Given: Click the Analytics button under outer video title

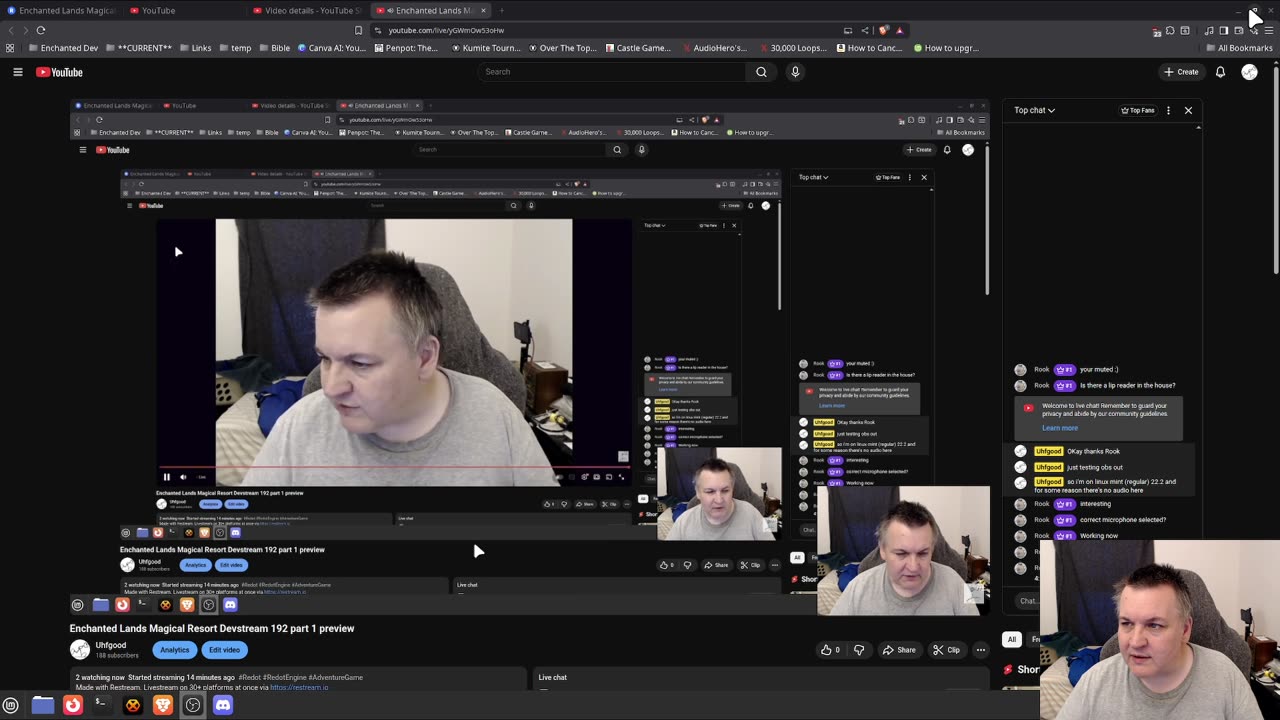Looking at the screenshot, I should 174,650.
